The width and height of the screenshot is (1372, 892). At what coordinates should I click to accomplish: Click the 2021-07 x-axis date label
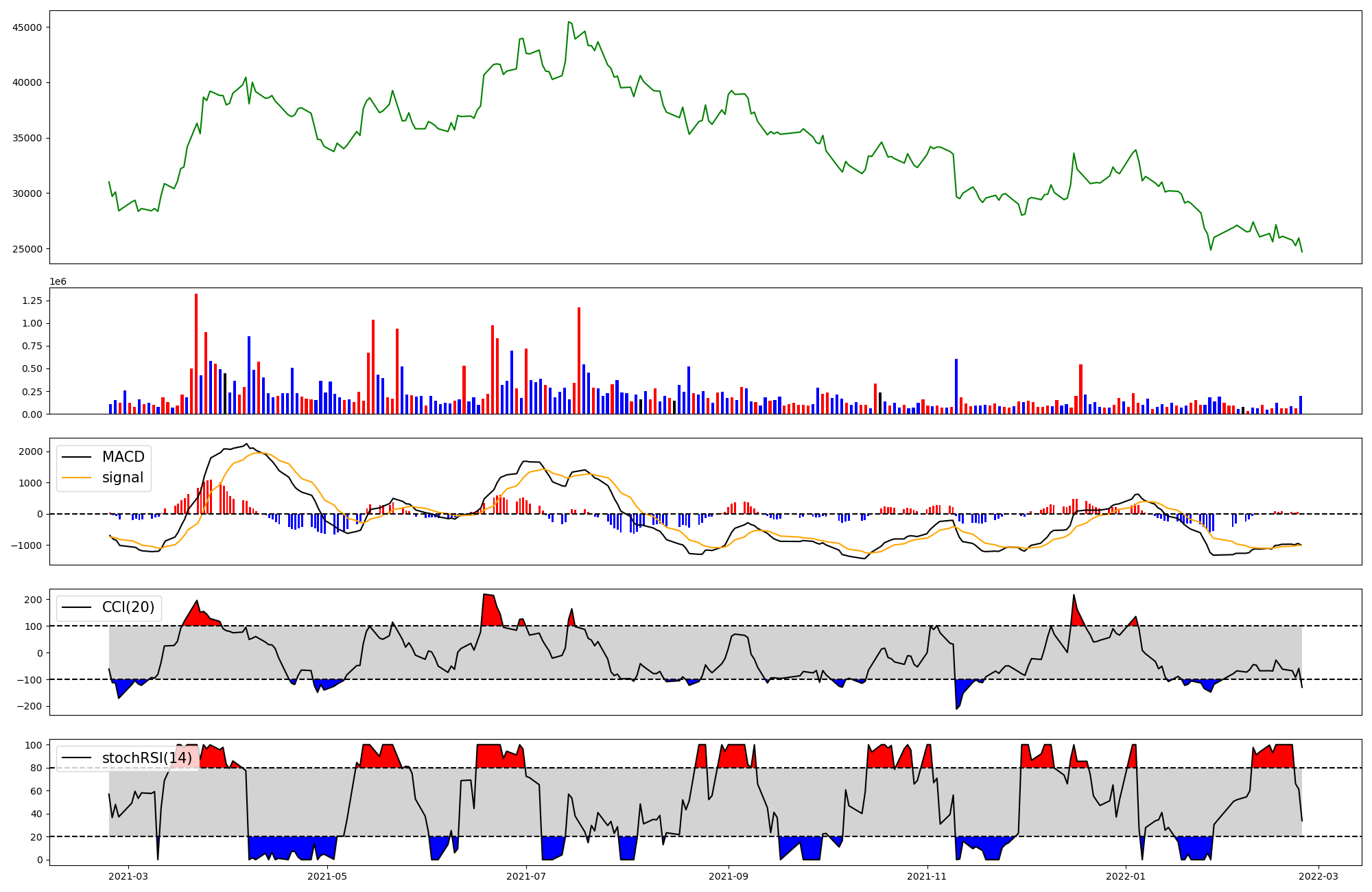click(526, 876)
